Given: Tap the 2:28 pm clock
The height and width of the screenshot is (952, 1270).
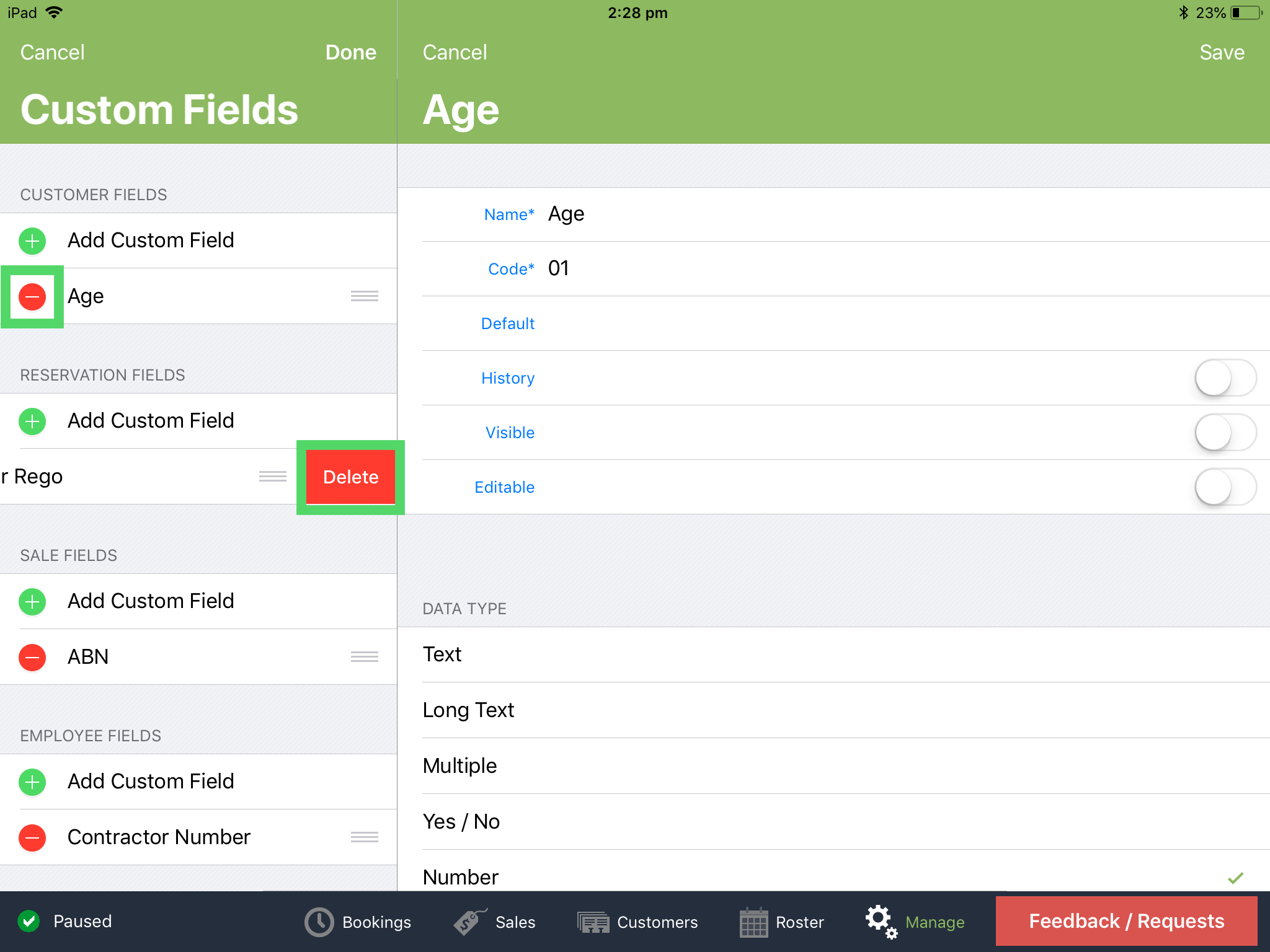Looking at the screenshot, I should (637, 12).
